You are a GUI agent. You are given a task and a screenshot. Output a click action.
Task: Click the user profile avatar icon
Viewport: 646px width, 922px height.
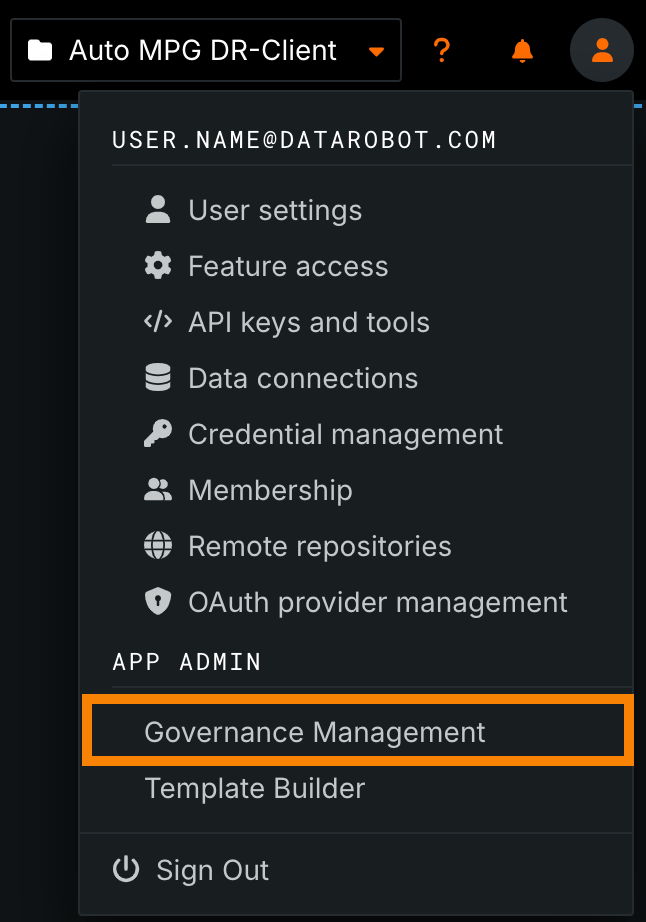[601, 50]
